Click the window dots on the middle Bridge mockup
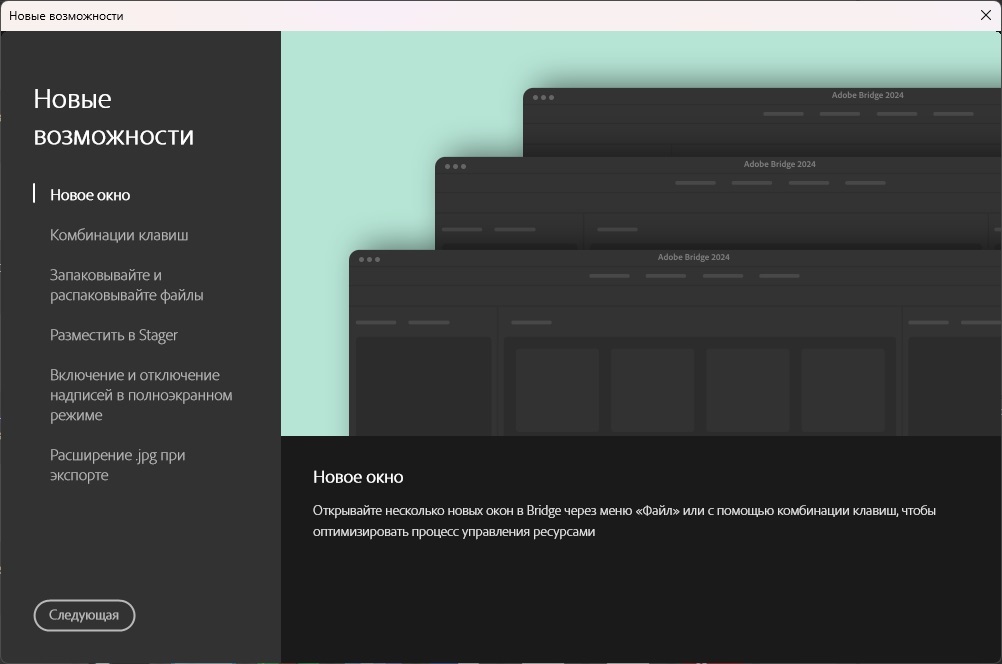This screenshot has width=1002, height=664. point(455,166)
